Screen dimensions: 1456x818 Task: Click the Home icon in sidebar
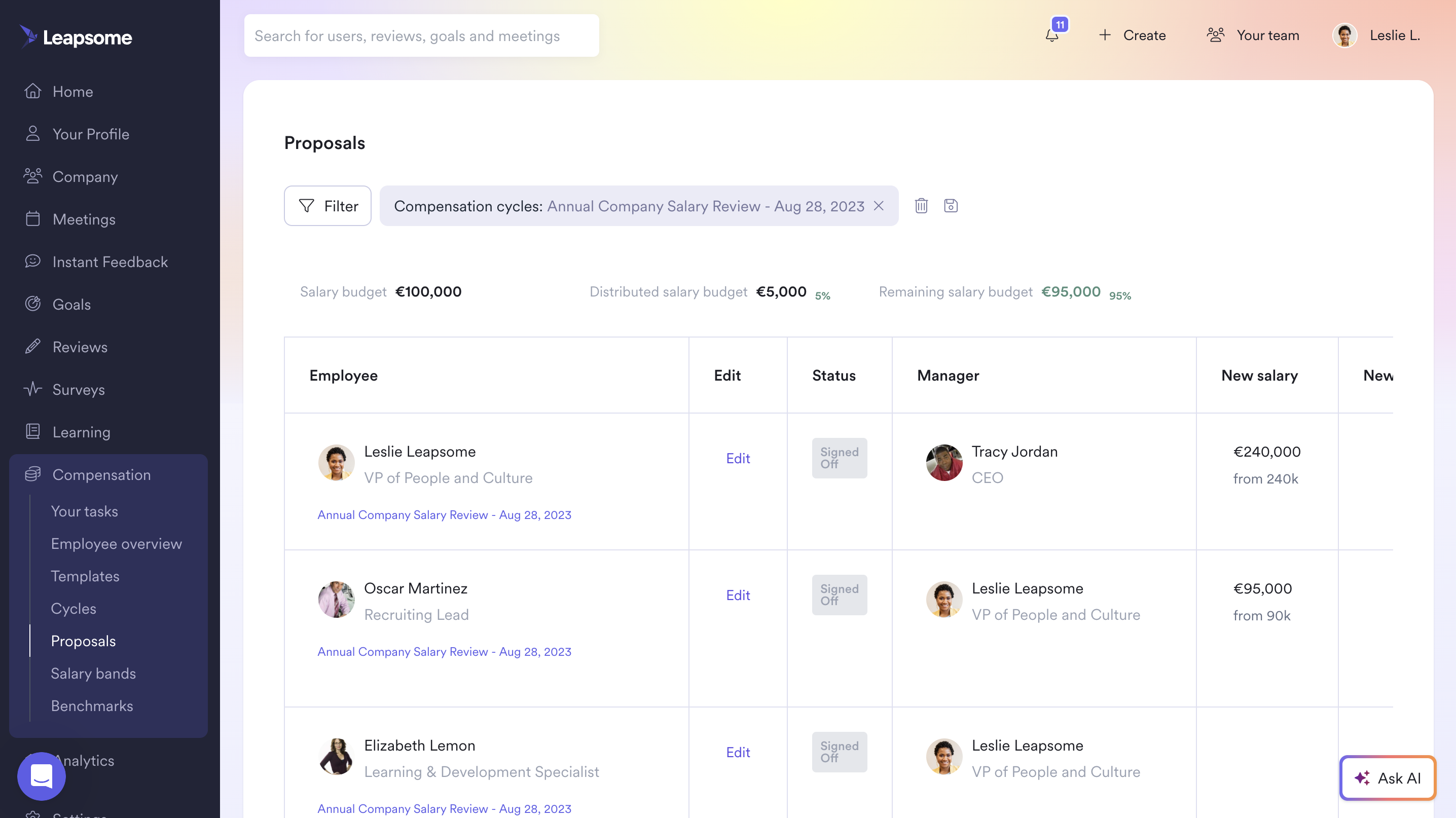(x=33, y=91)
